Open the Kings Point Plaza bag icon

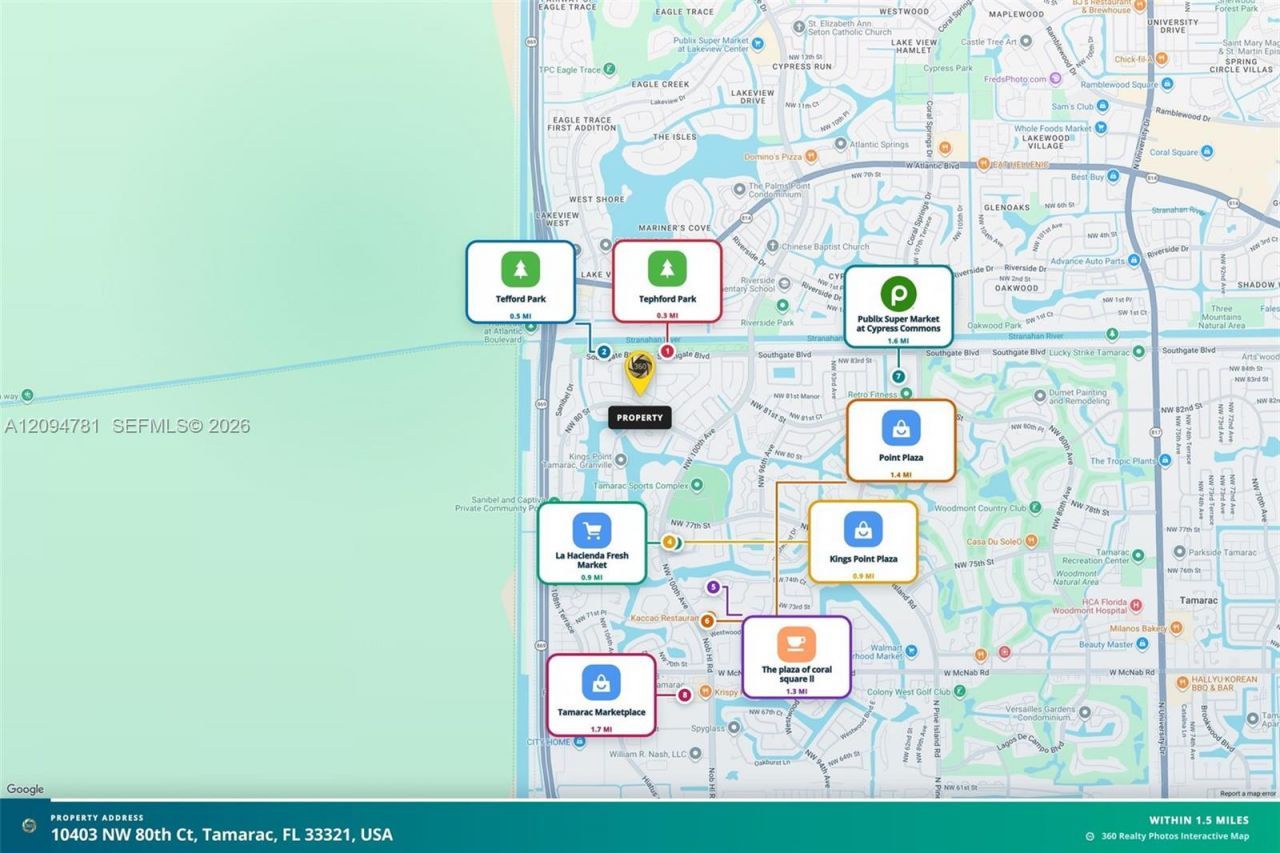click(863, 530)
